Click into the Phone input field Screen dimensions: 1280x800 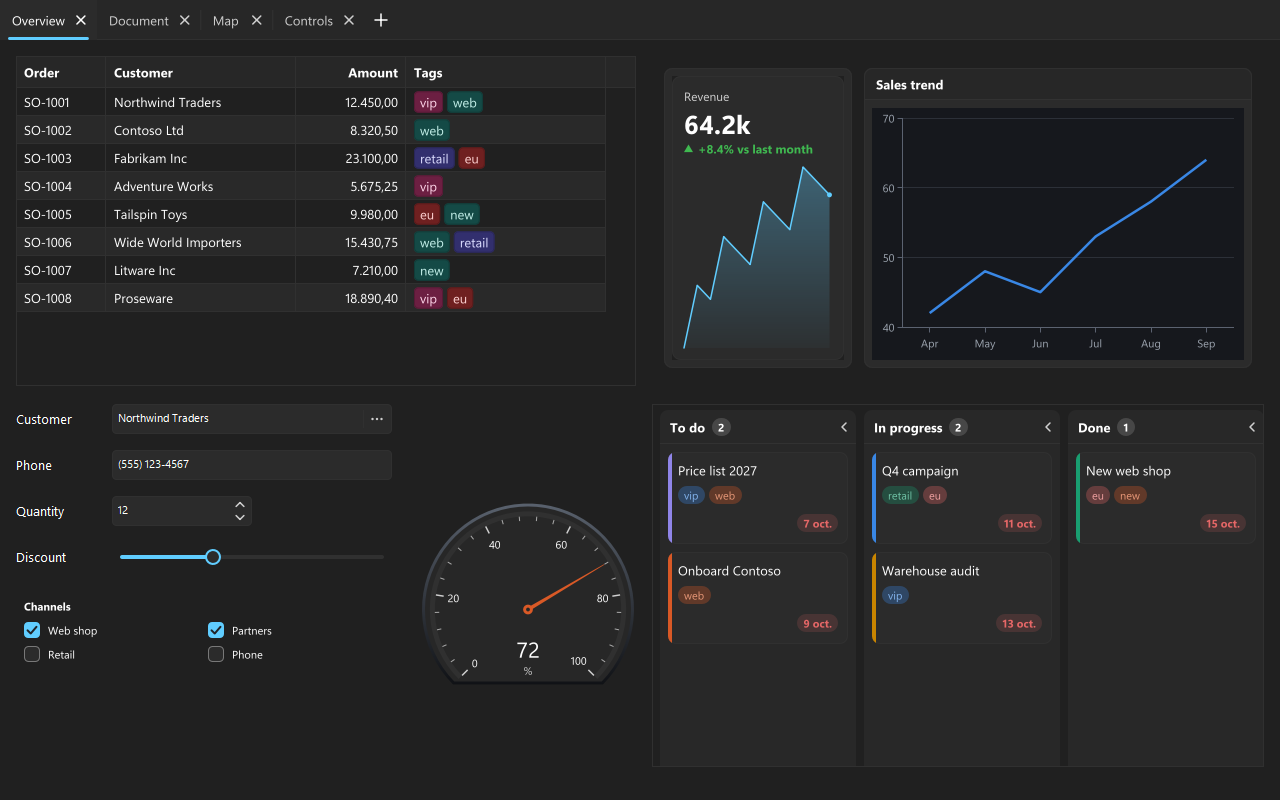(252, 465)
